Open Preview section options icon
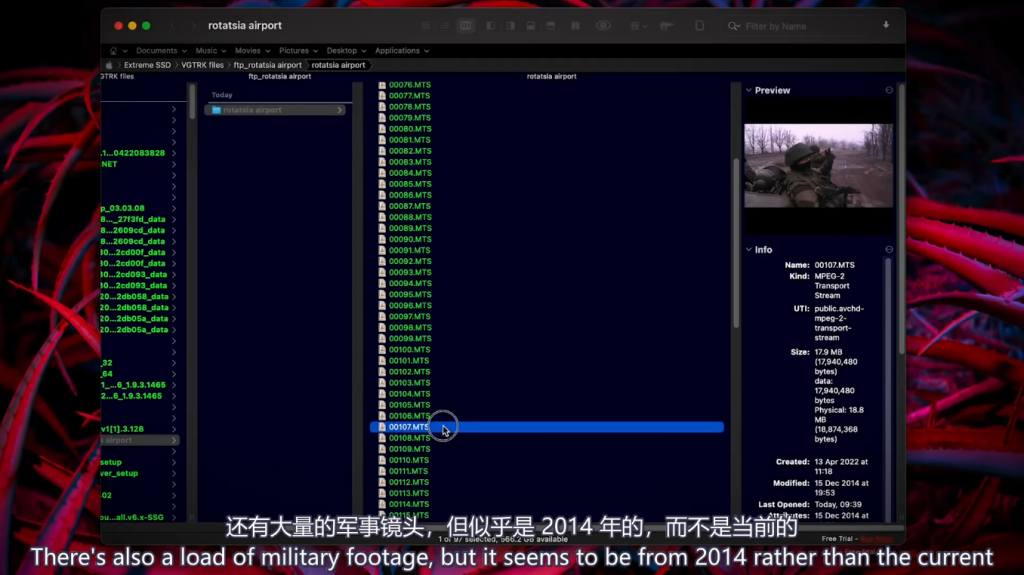 click(x=889, y=90)
